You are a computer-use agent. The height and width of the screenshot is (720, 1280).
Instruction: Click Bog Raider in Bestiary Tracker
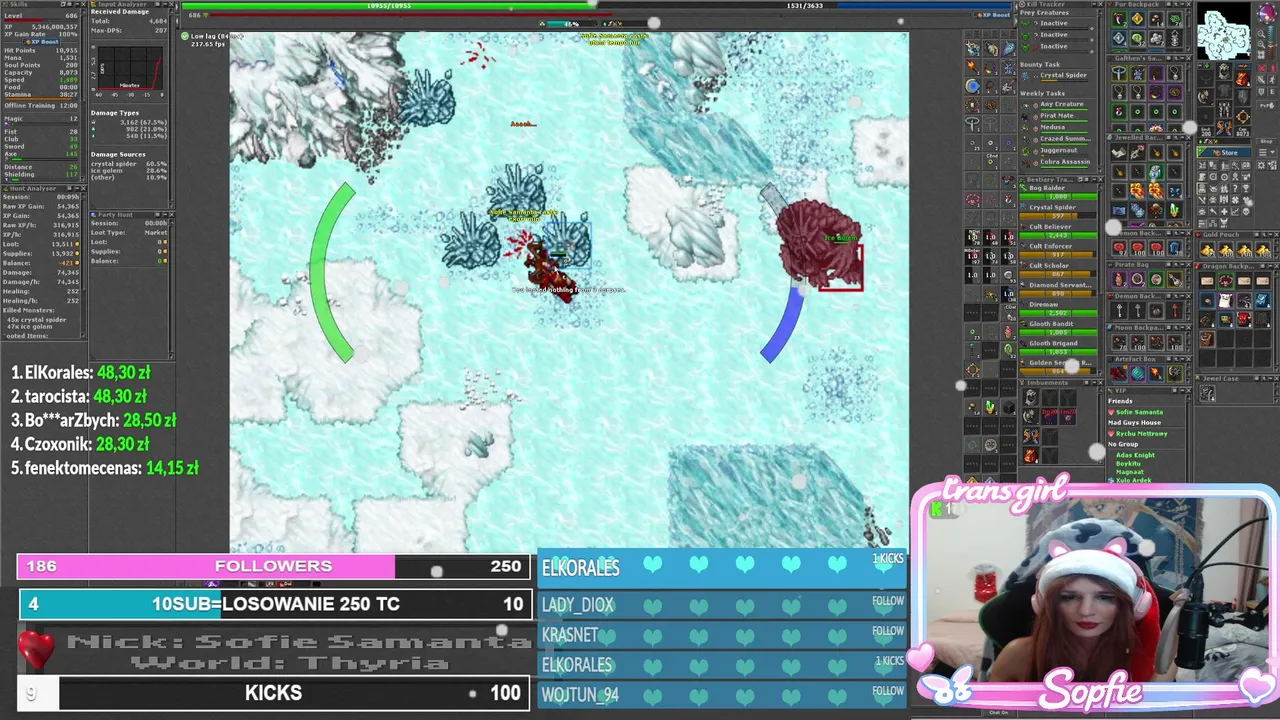click(x=1047, y=188)
